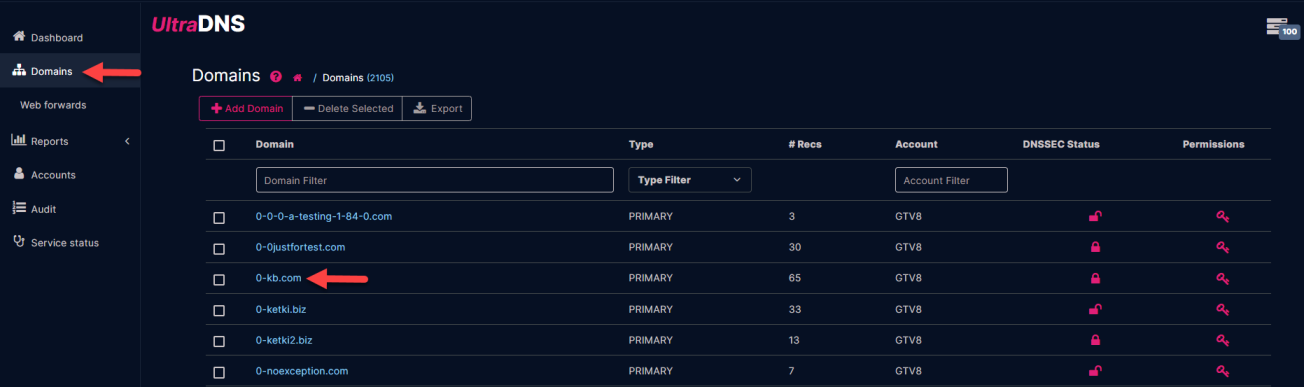Expand the Reports sidebar menu
Screen dimensions: 1304x387
pos(70,141)
